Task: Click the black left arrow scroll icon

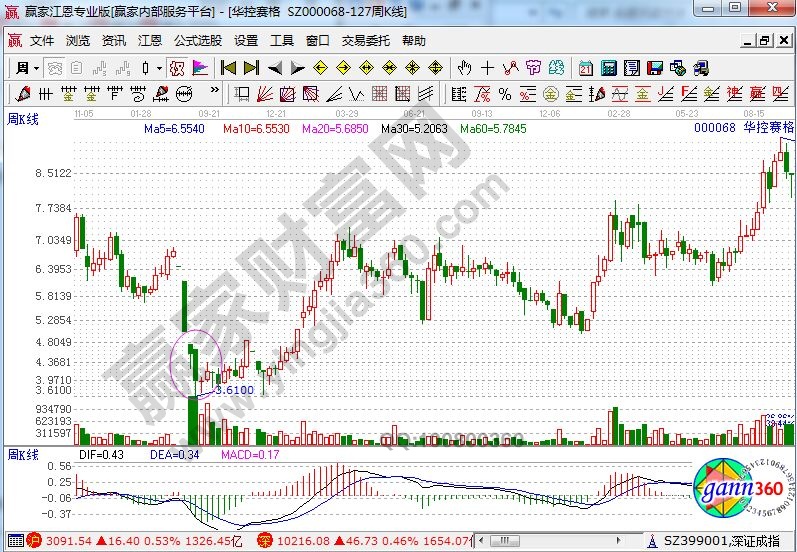Action: coord(275,68)
